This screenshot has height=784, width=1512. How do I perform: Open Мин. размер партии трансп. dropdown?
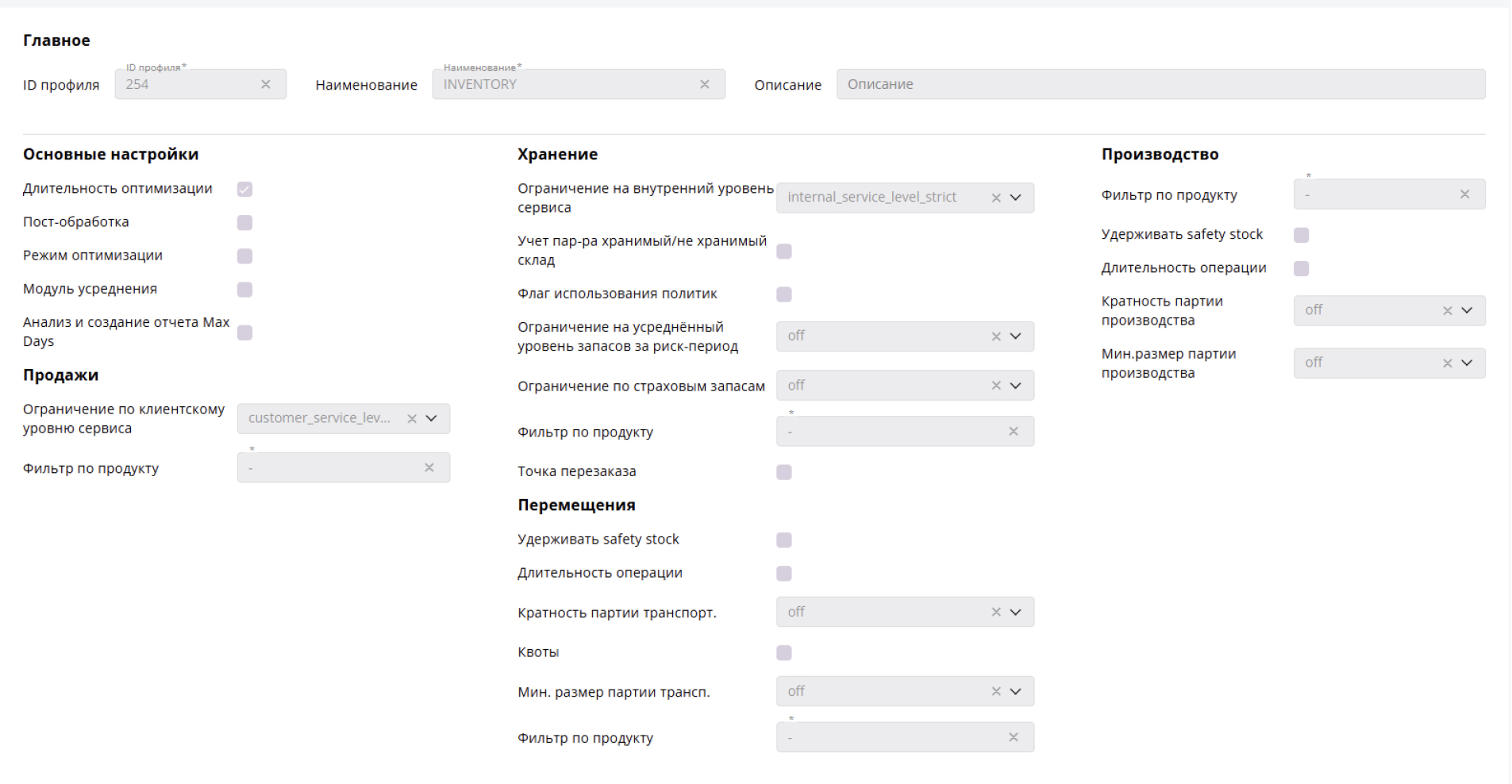click(1016, 692)
